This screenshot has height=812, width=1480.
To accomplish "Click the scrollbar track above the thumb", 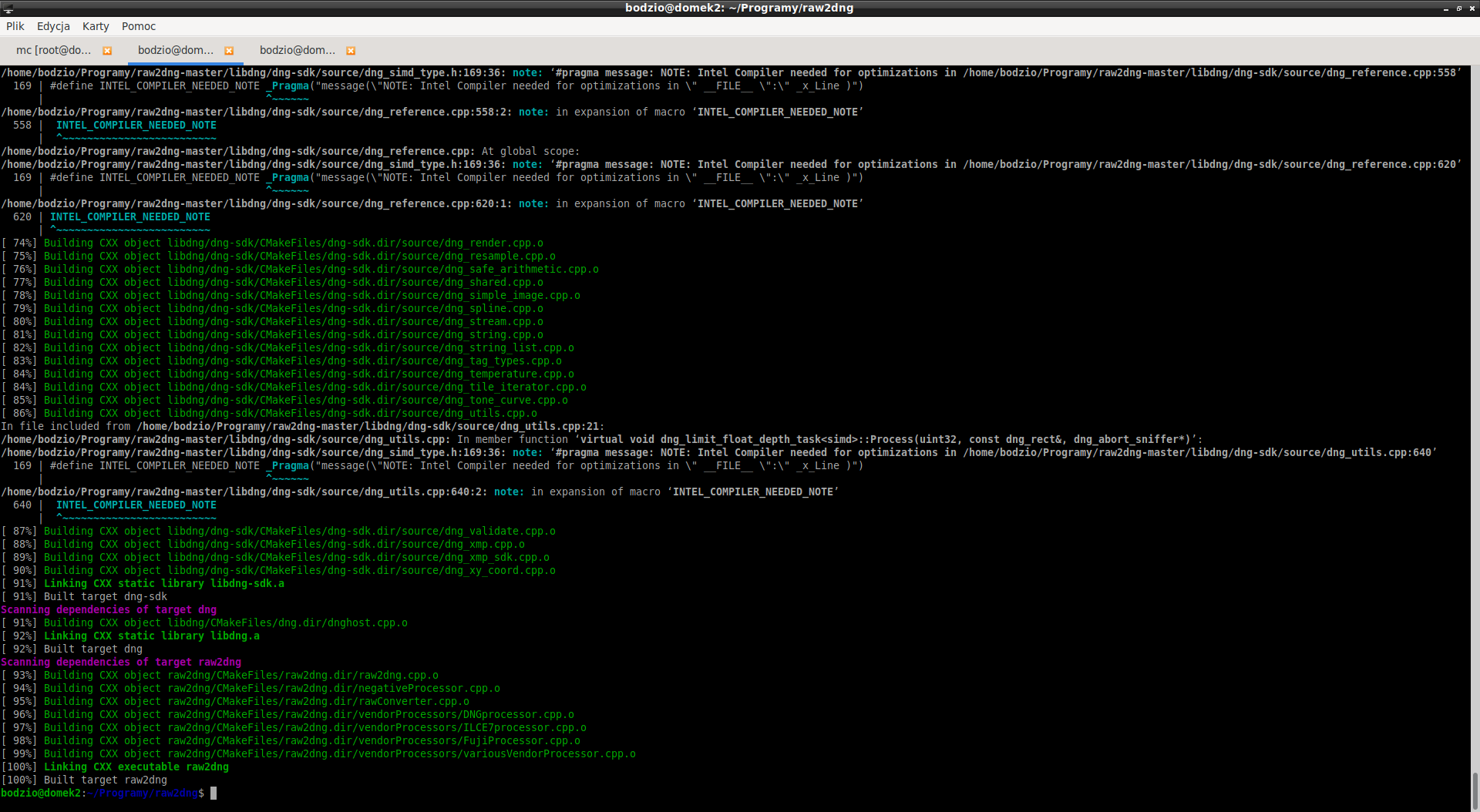I will pyautogui.click(x=1475, y=385).
